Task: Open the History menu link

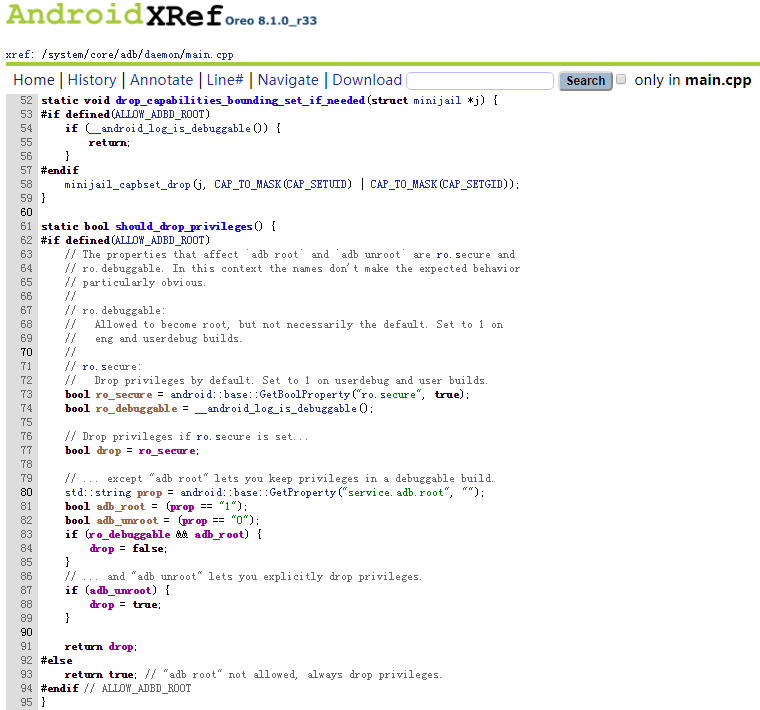Action: point(92,80)
